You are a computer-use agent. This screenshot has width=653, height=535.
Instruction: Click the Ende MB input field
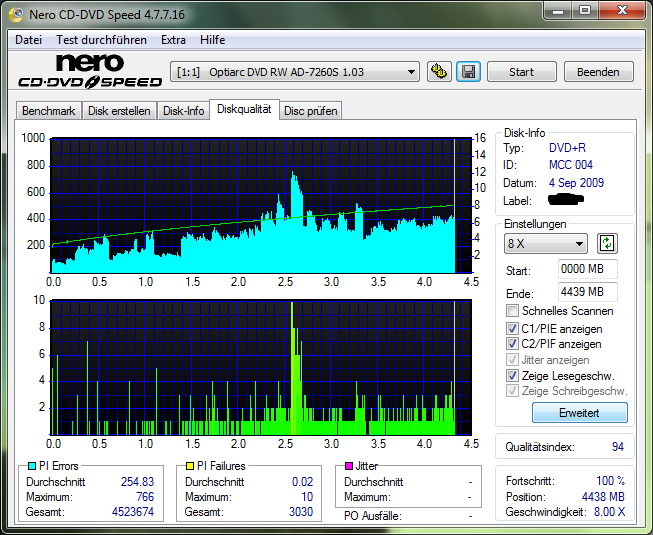(x=587, y=292)
